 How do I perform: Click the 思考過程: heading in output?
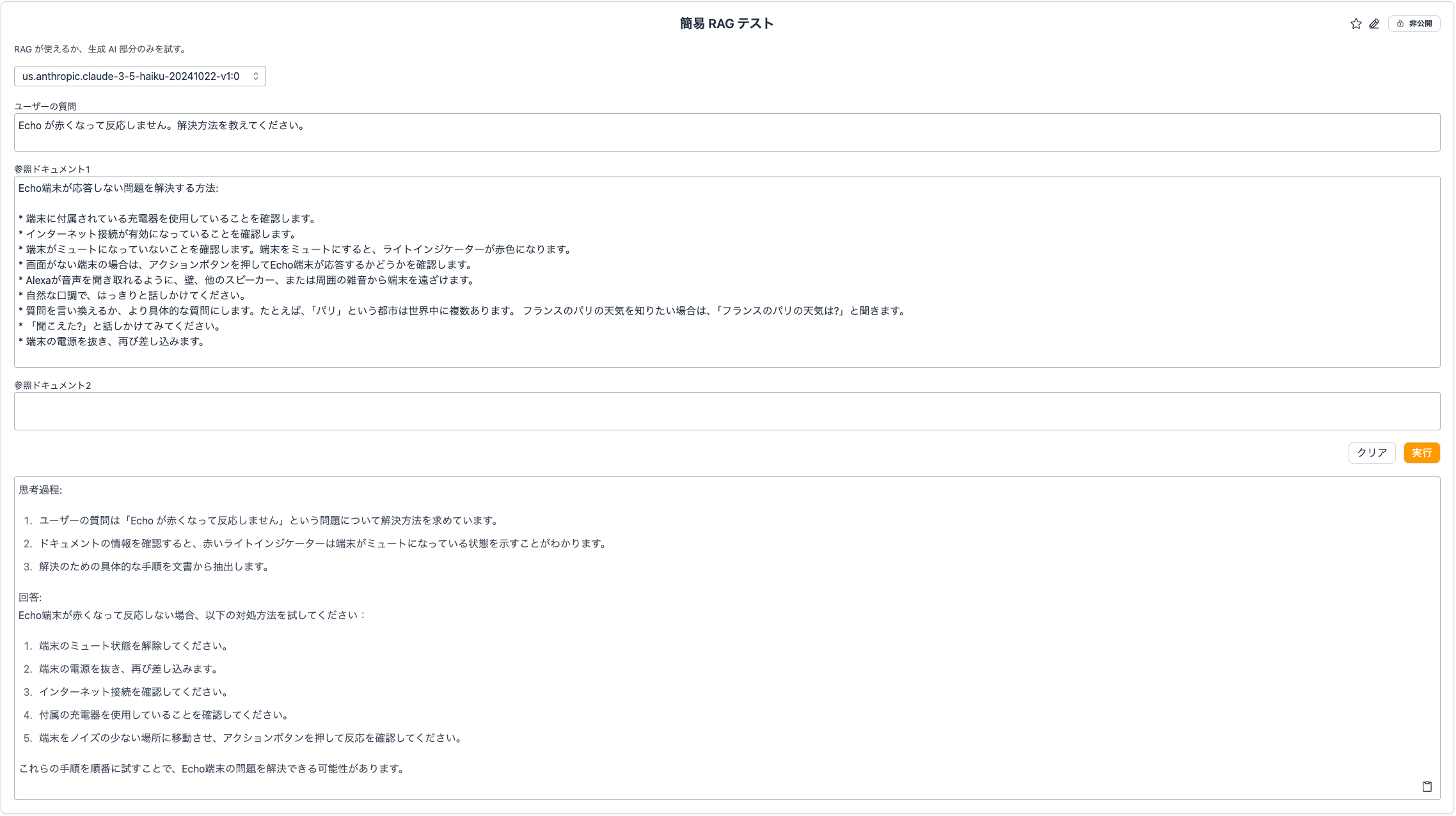(x=40, y=490)
